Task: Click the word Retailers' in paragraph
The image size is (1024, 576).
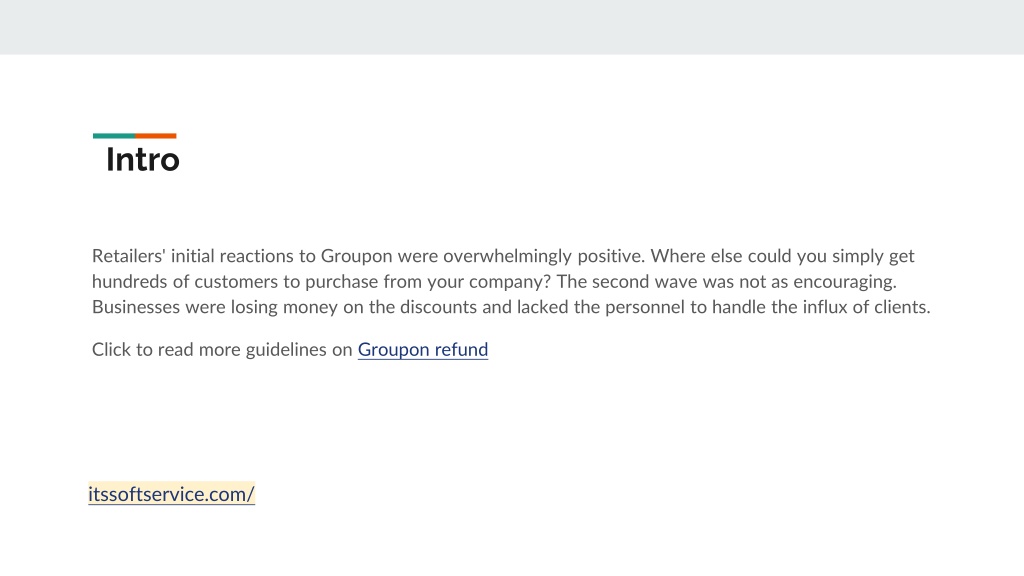Action: (129, 256)
